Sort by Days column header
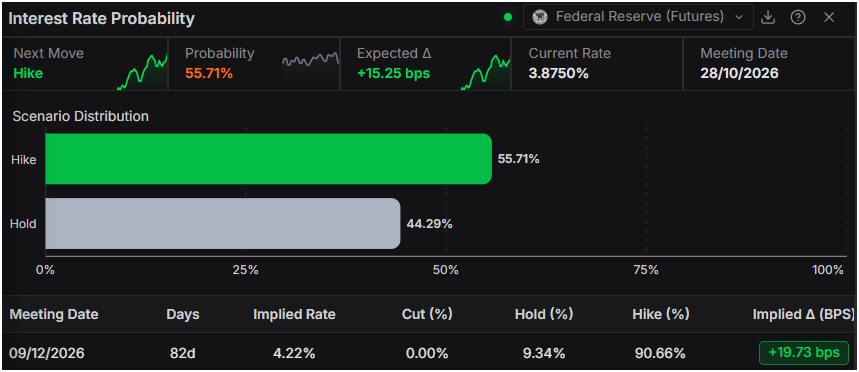 pyautogui.click(x=183, y=314)
